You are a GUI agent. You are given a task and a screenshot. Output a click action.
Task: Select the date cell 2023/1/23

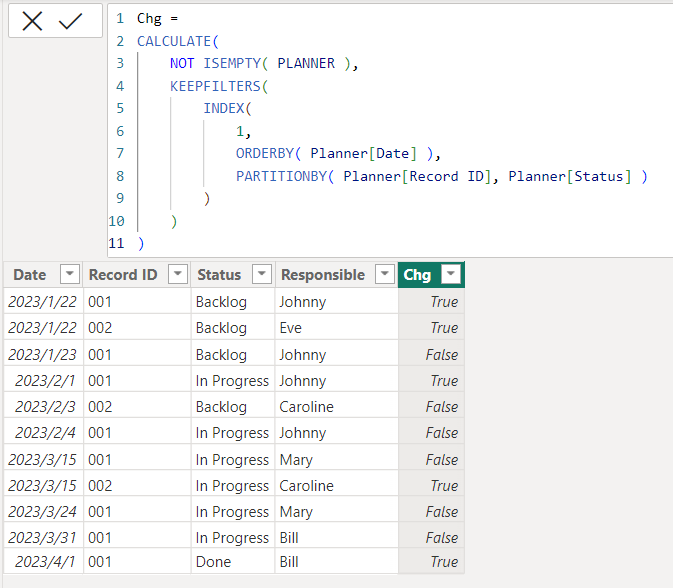(x=42, y=355)
